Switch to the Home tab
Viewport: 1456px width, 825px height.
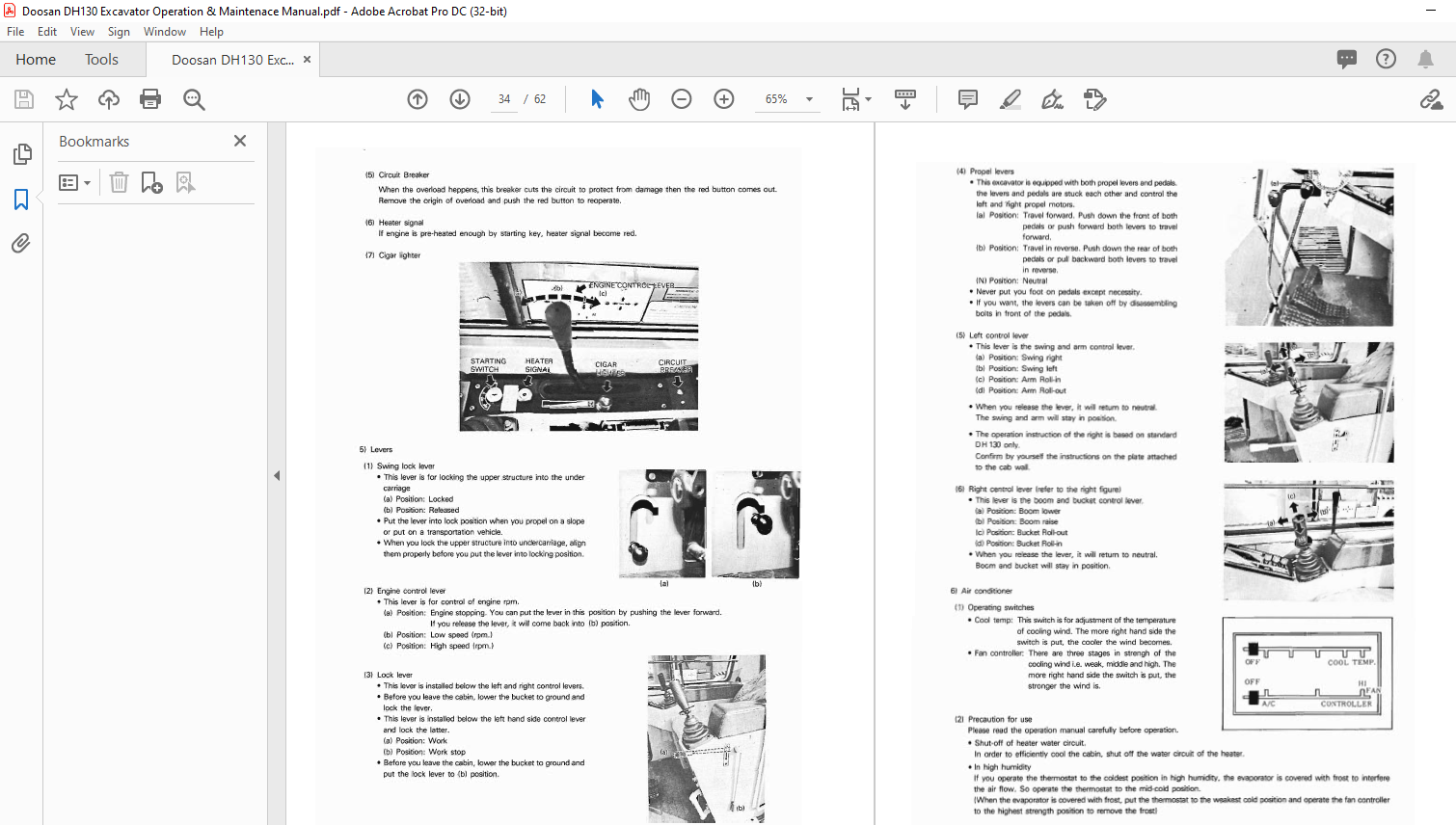click(x=36, y=60)
